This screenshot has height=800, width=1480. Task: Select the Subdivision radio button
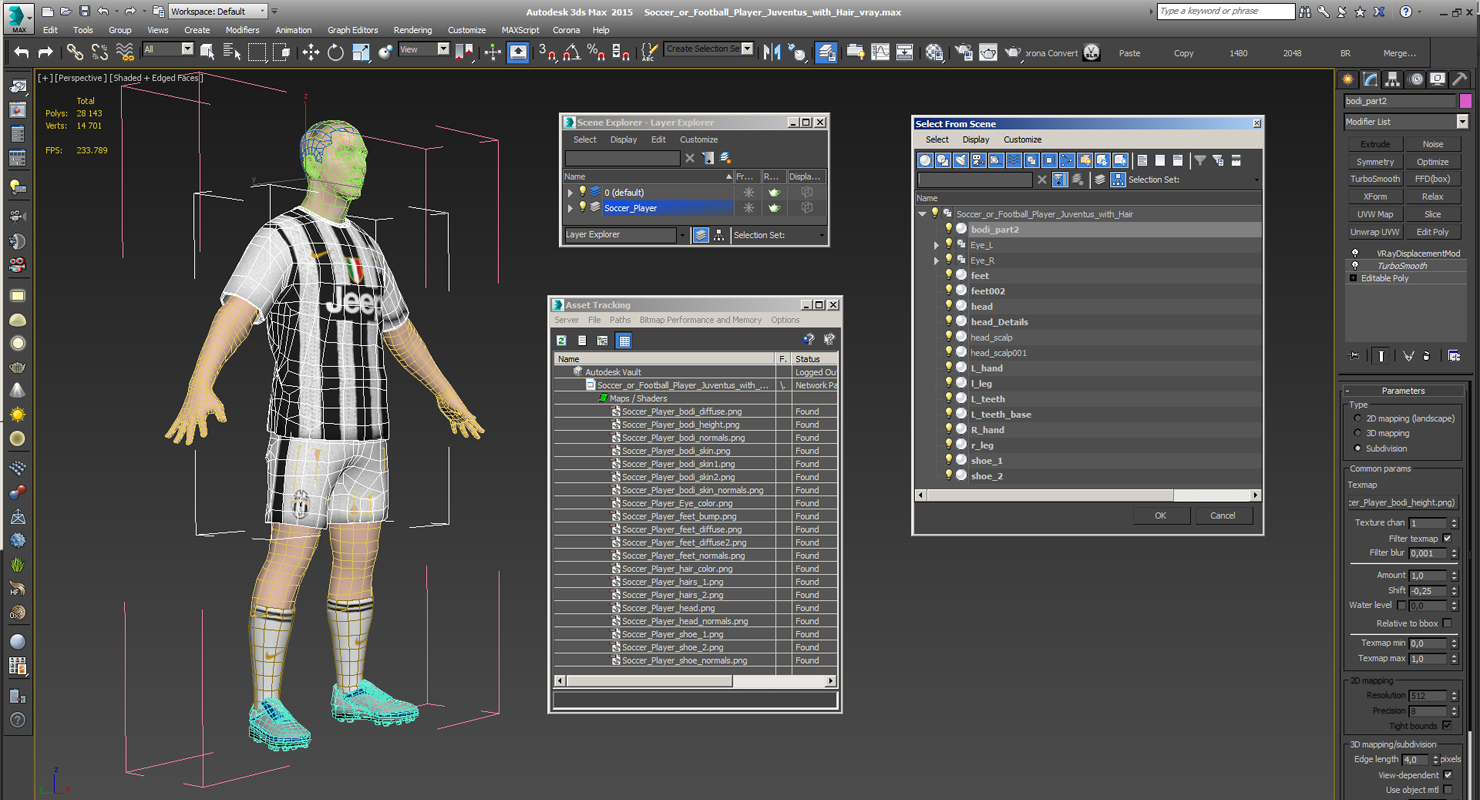click(x=1357, y=449)
